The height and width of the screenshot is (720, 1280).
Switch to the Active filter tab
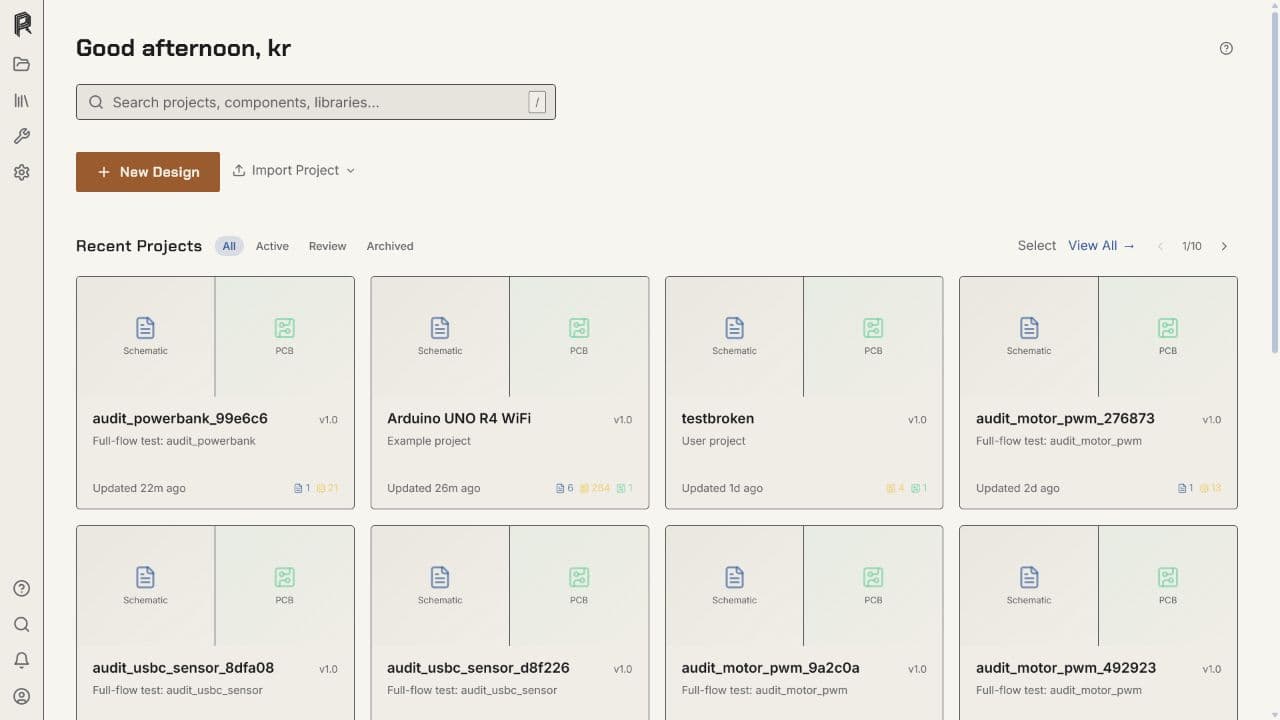(272, 246)
